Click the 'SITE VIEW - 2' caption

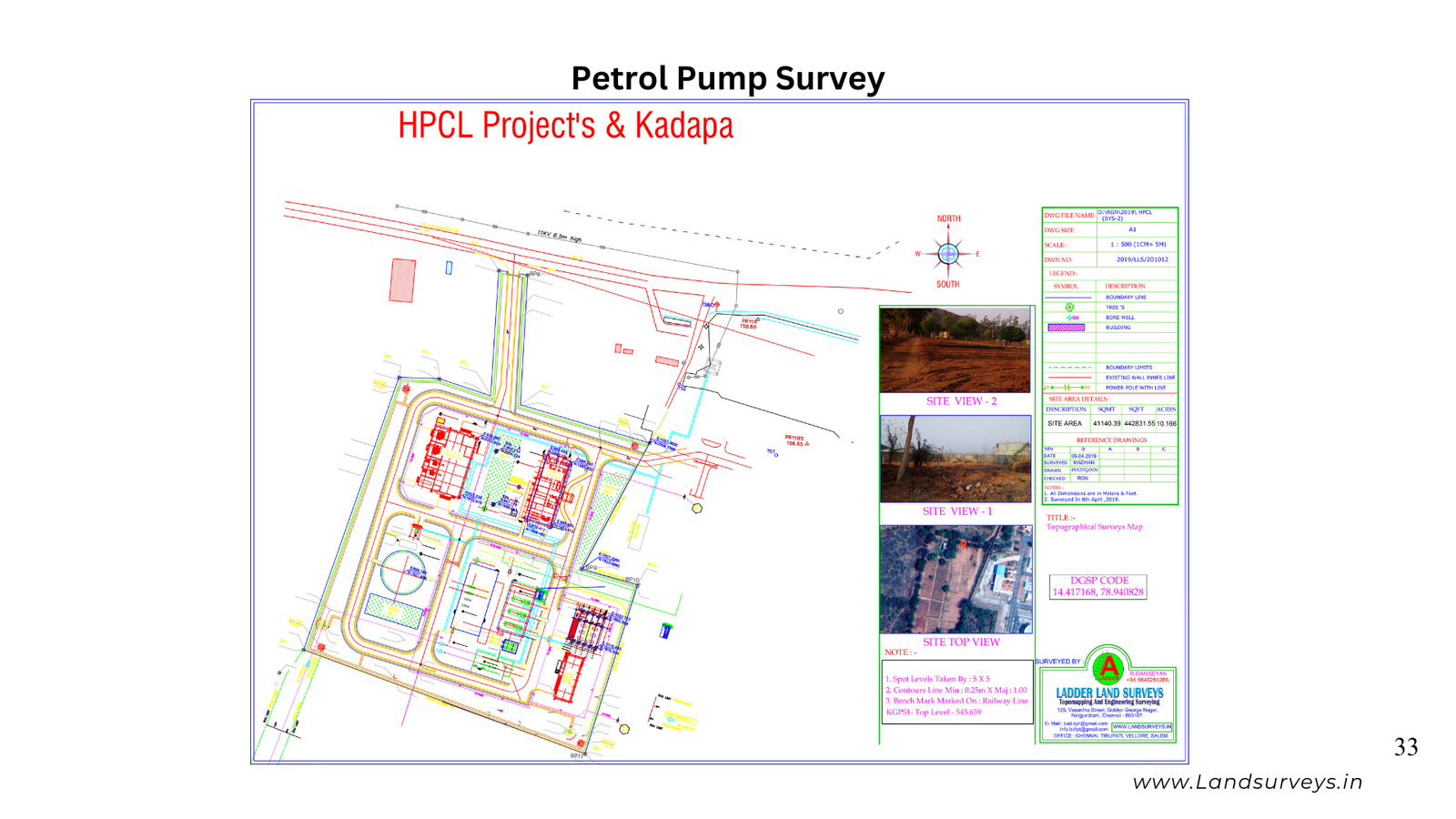[961, 401]
